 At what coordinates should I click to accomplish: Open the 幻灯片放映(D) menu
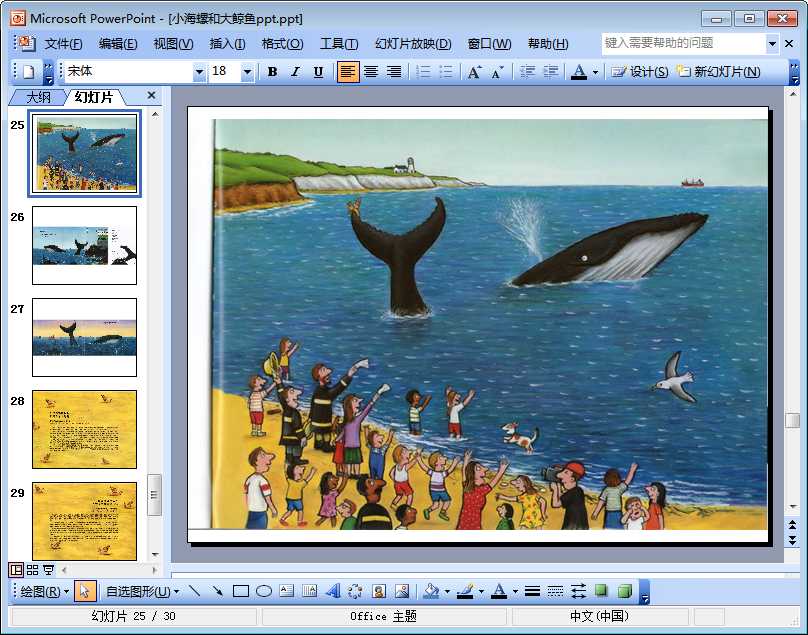coord(413,44)
